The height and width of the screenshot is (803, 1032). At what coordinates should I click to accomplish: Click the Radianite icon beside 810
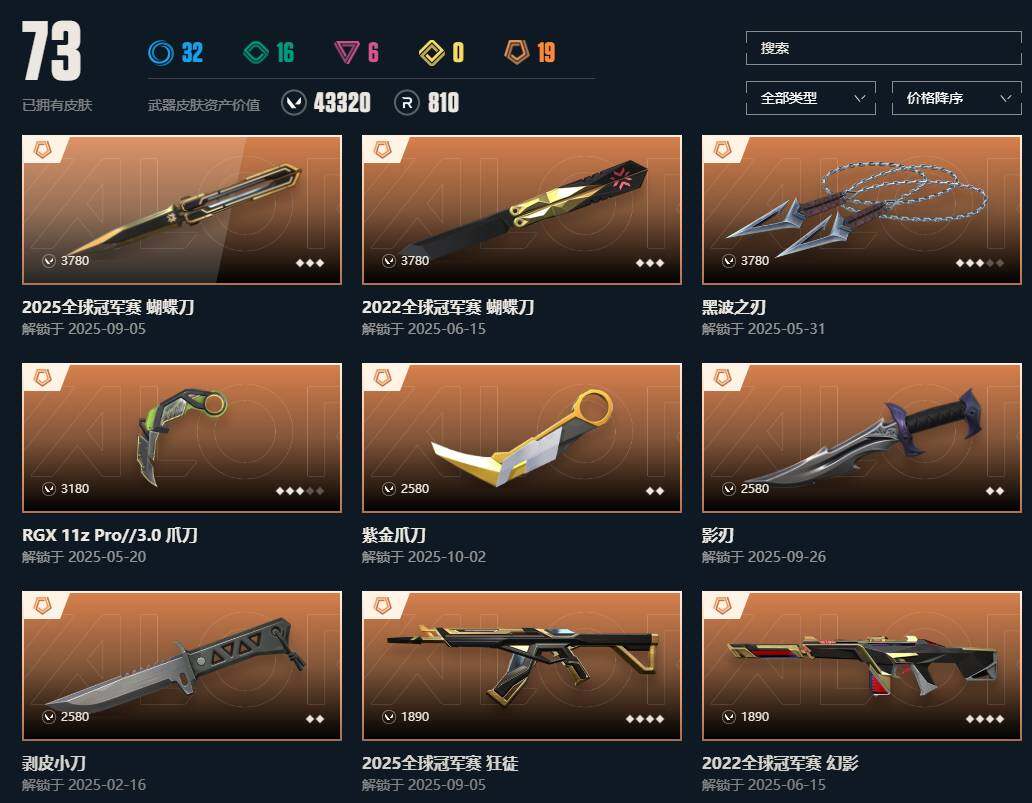tap(407, 103)
